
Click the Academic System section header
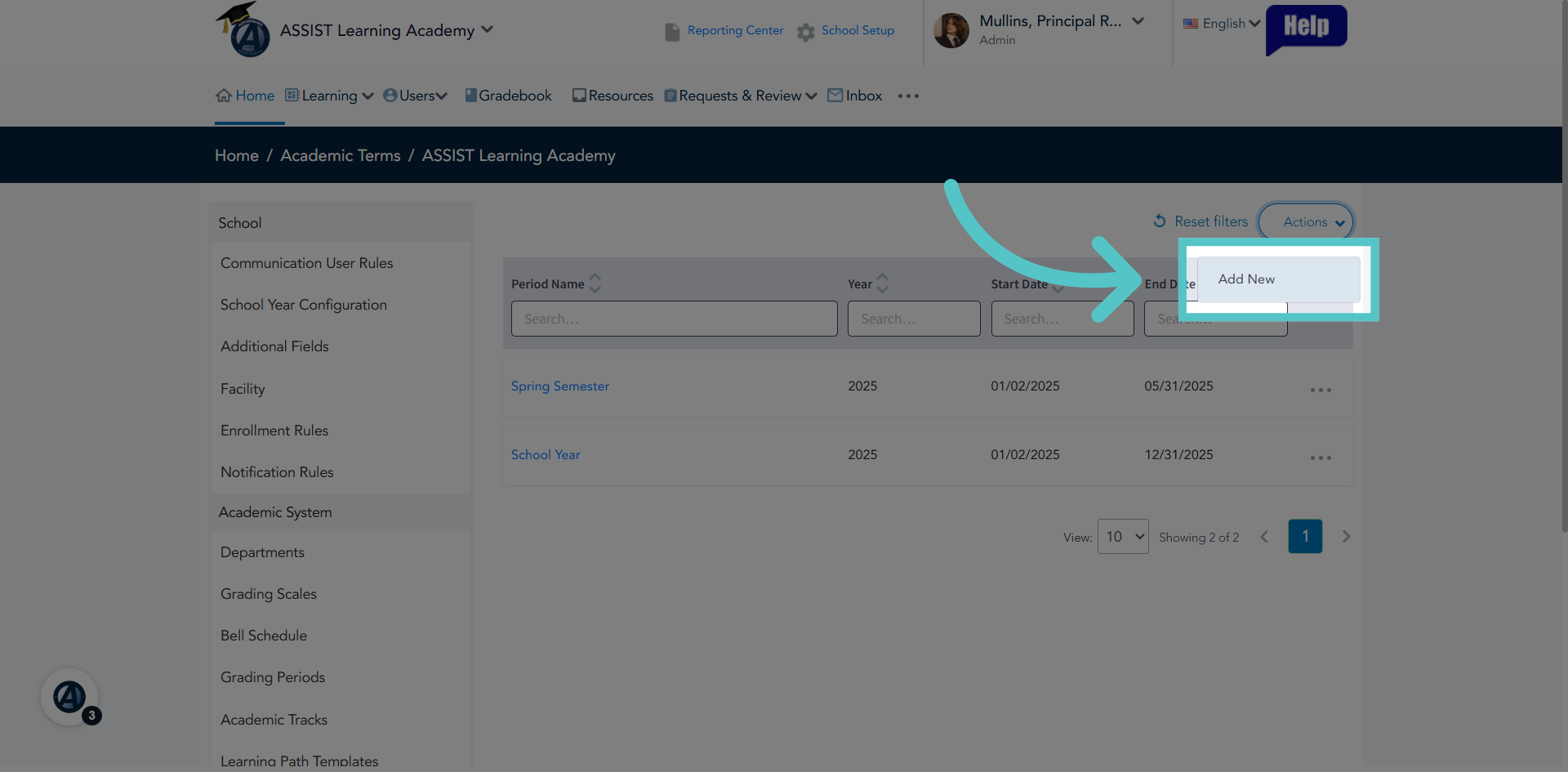[x=341, y=512]
